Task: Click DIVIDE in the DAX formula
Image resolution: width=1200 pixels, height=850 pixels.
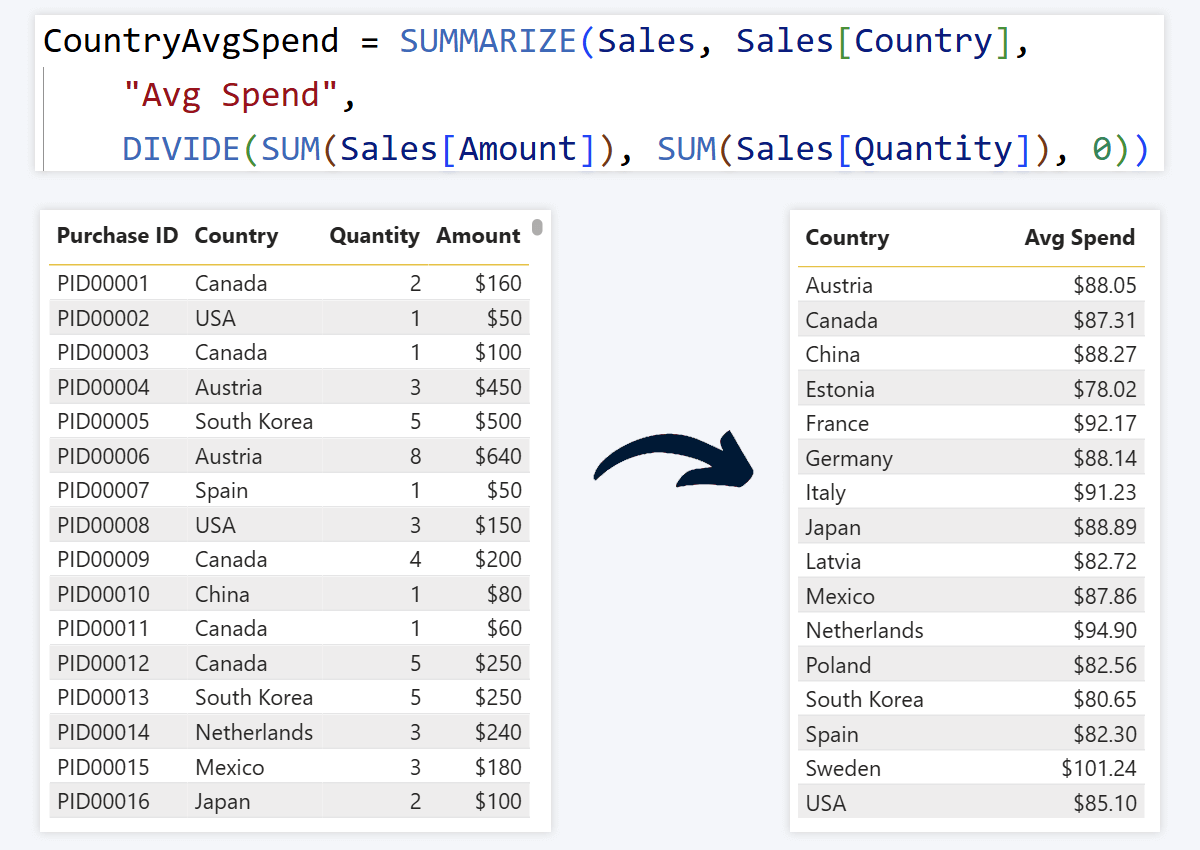Action: [182, 149]
